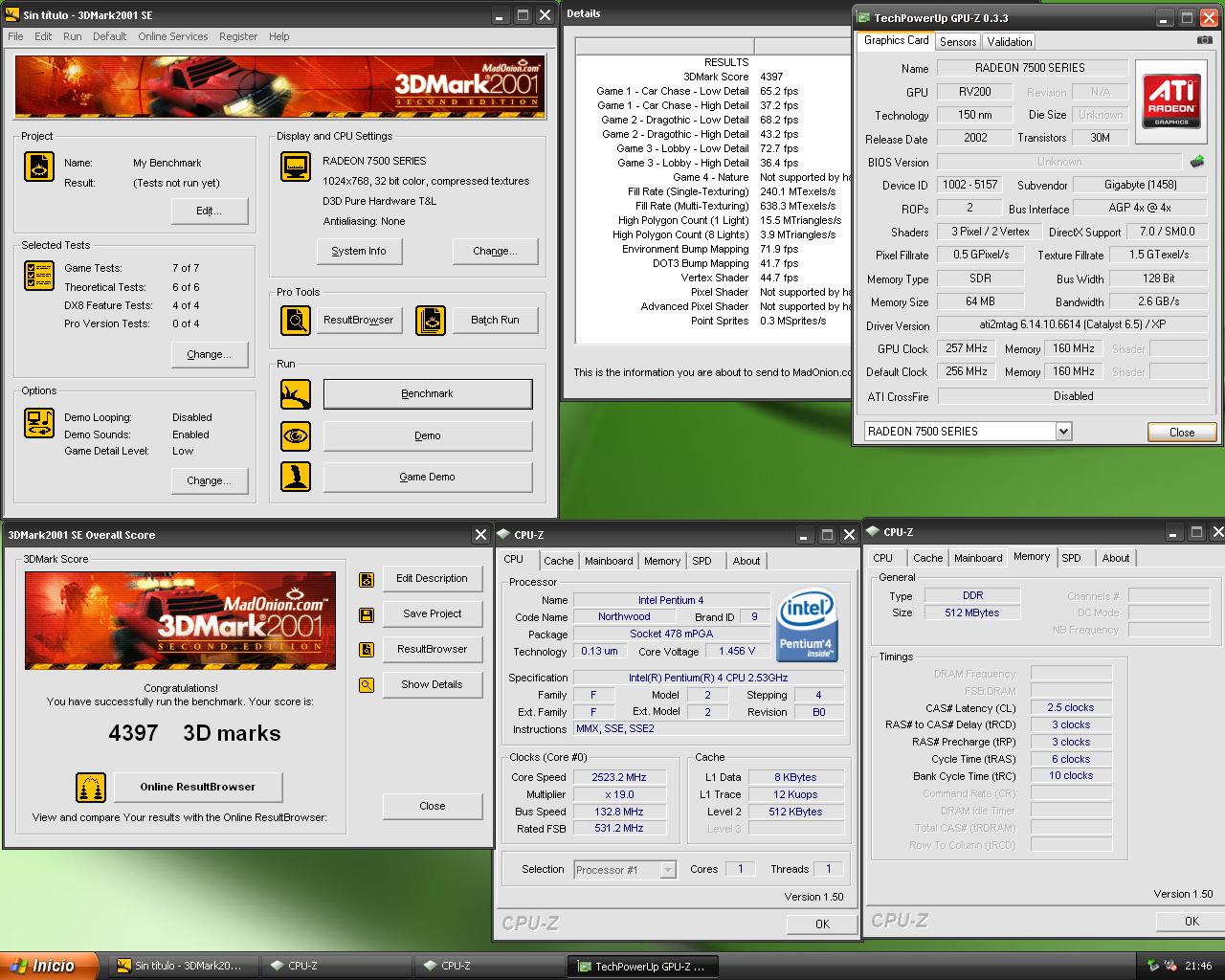The height and width of the screenshot is (980, 1225).
Task: Click the Edit Description icon in Overall Score
Action: 366,579
